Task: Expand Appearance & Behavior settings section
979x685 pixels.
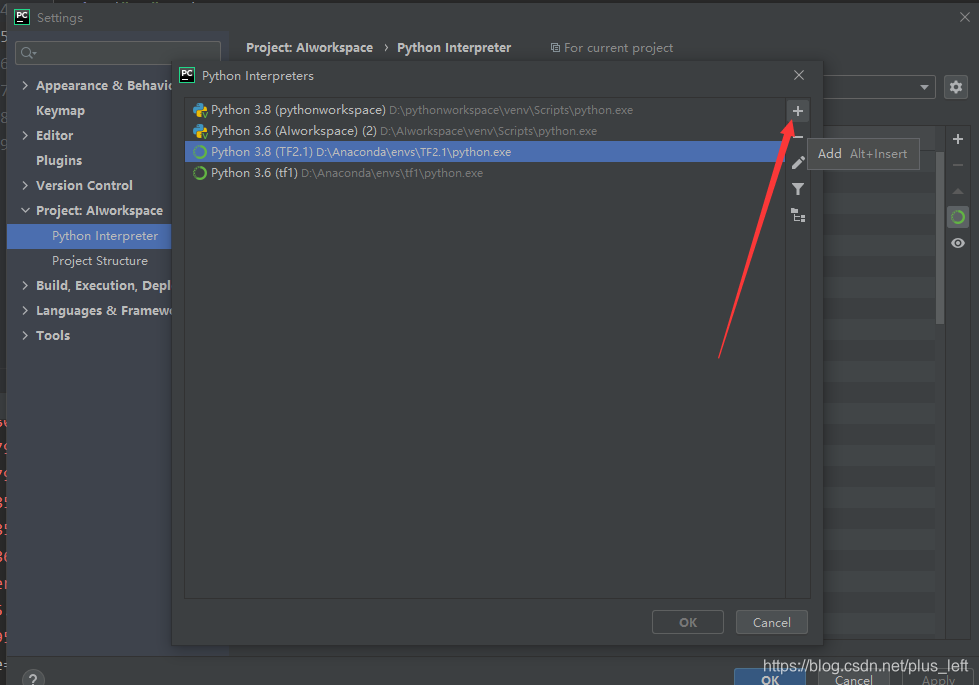Action: (x=25, y=86)
